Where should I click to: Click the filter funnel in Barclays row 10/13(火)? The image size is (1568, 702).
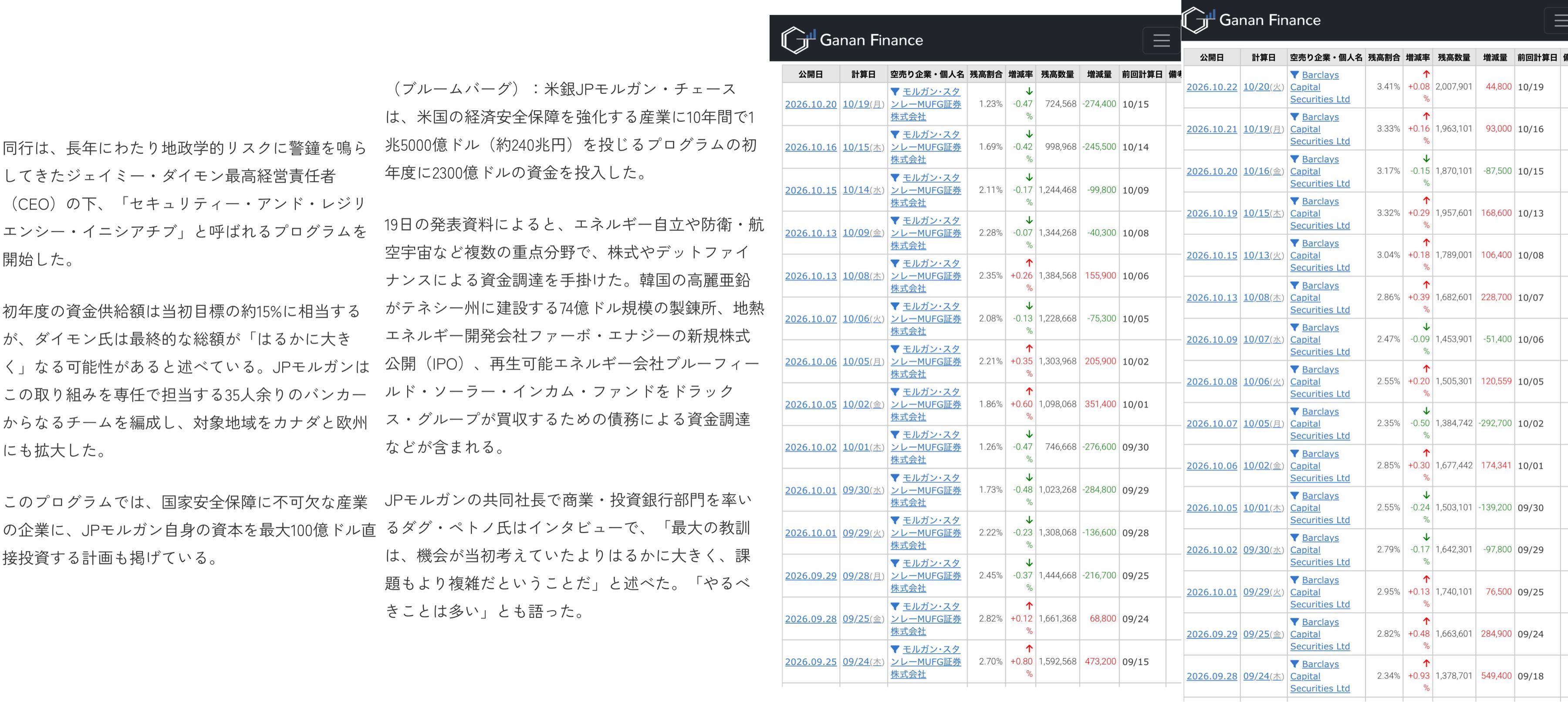1295,243
